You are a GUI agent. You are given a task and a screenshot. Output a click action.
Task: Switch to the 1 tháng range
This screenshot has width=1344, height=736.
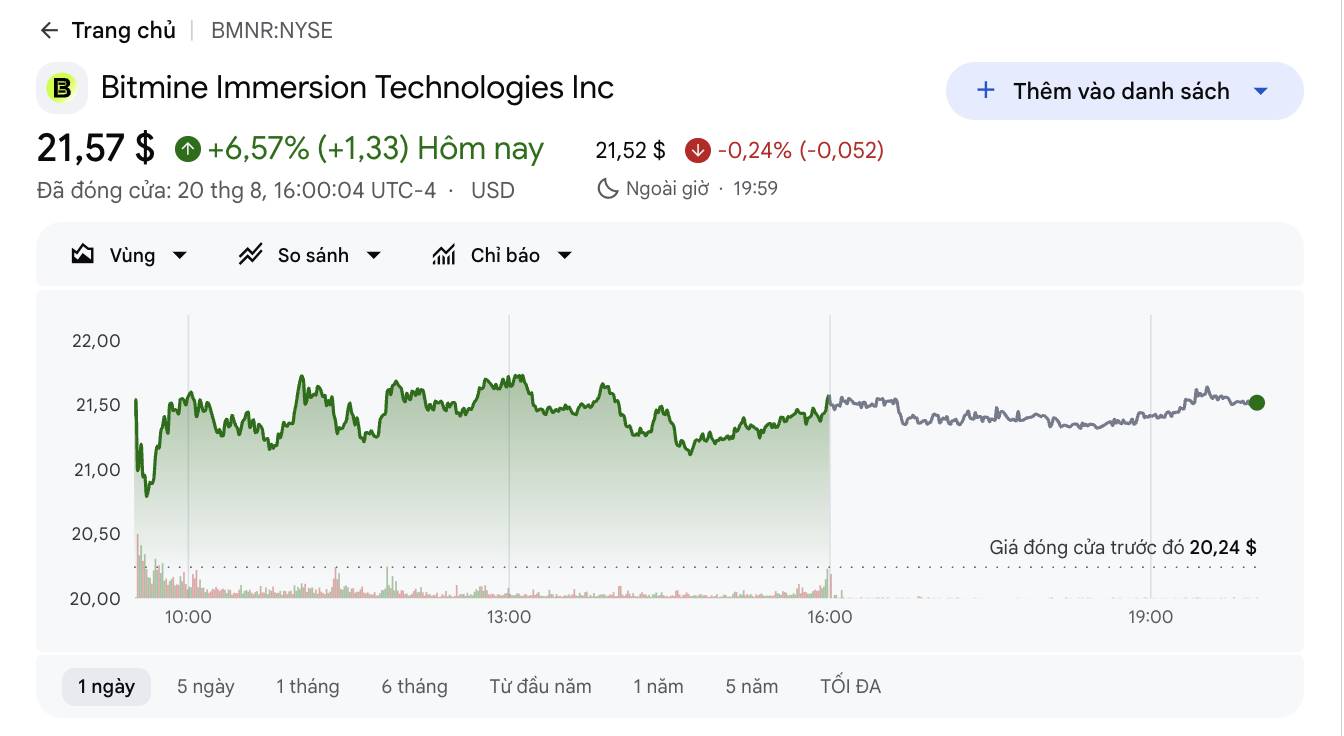(308, 686)
